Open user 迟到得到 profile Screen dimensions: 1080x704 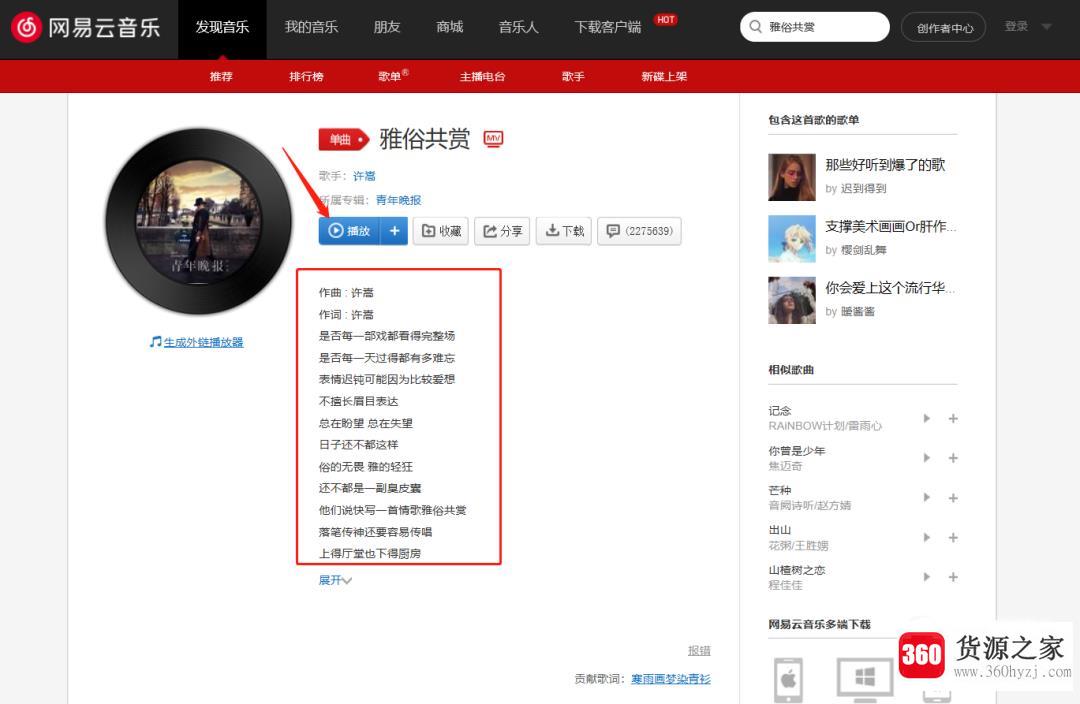(864, 189)
